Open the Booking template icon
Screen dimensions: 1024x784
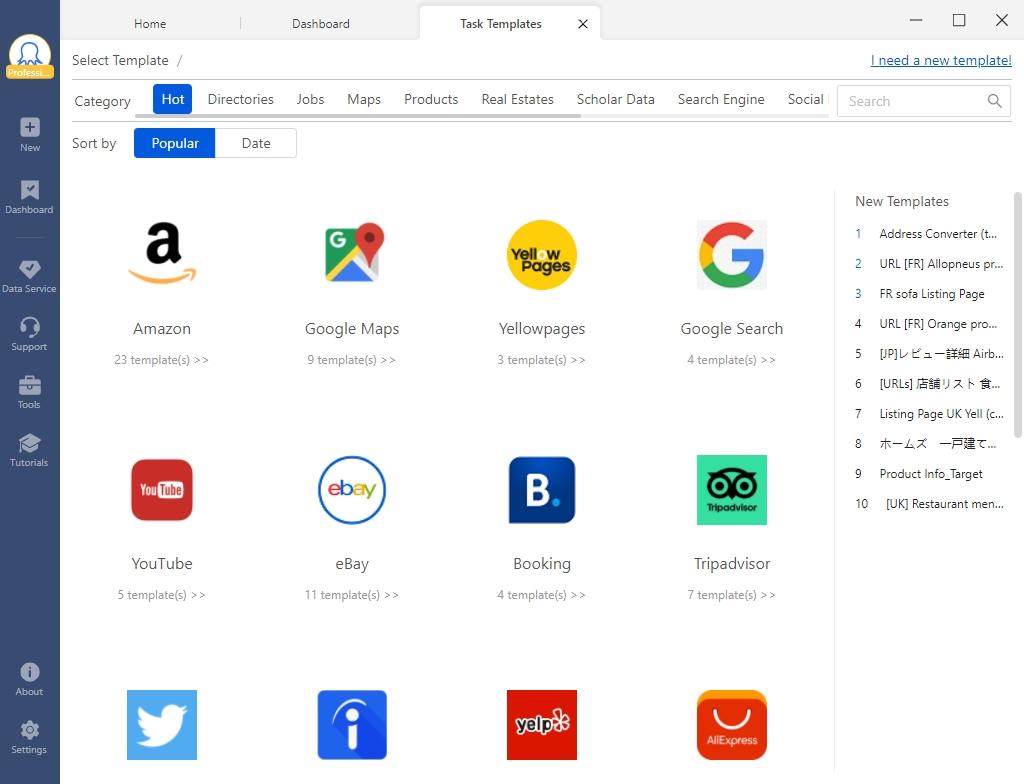pos(542,490)
